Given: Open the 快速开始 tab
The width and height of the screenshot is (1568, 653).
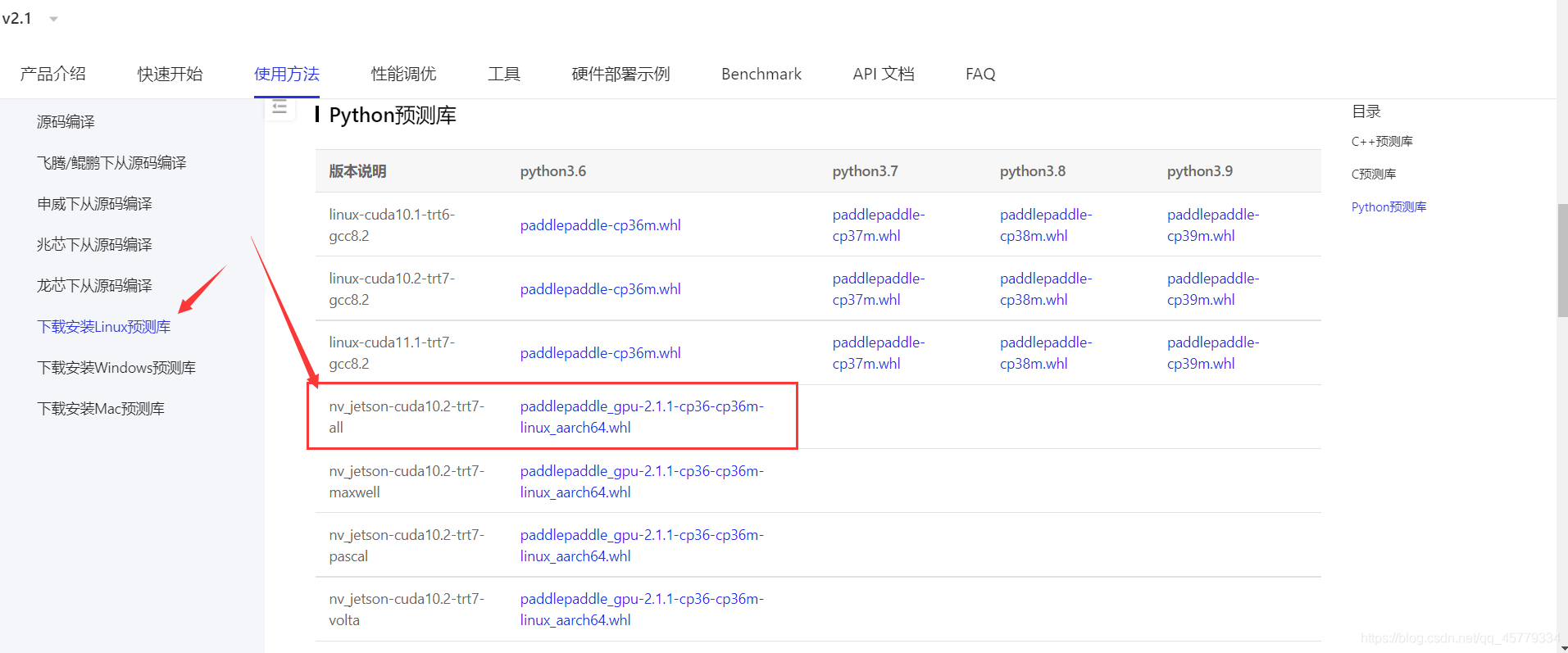Looking at the screenshot, I should (170, 74).
